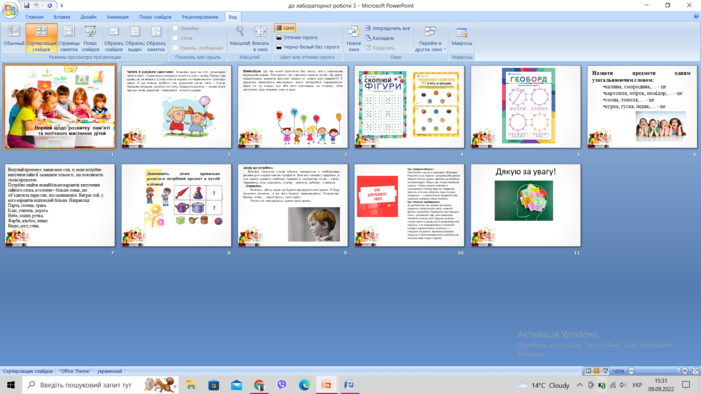Viewport: 701px width, 394px height.
Task: Enable the Линейка ruler checkbox
Action: coord(175,28)
